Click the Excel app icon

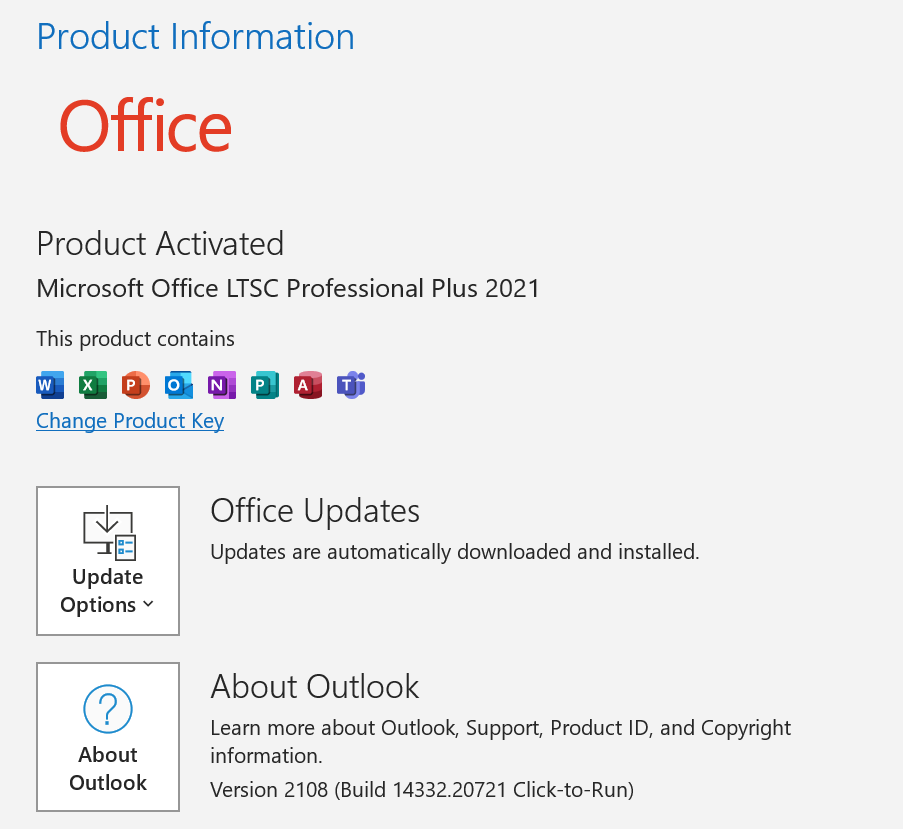(x=93, y=385)
